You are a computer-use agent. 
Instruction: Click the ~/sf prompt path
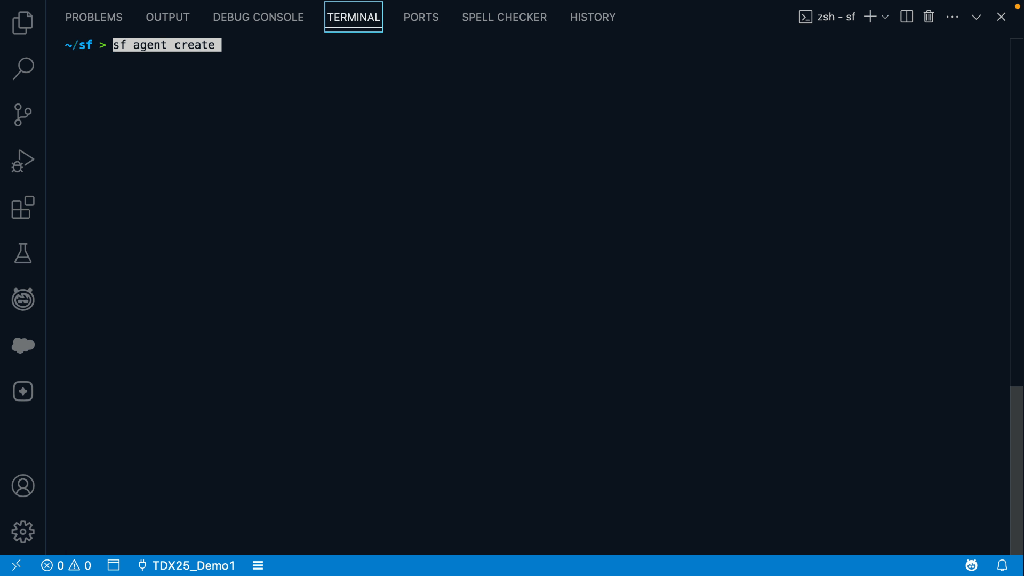78,45
